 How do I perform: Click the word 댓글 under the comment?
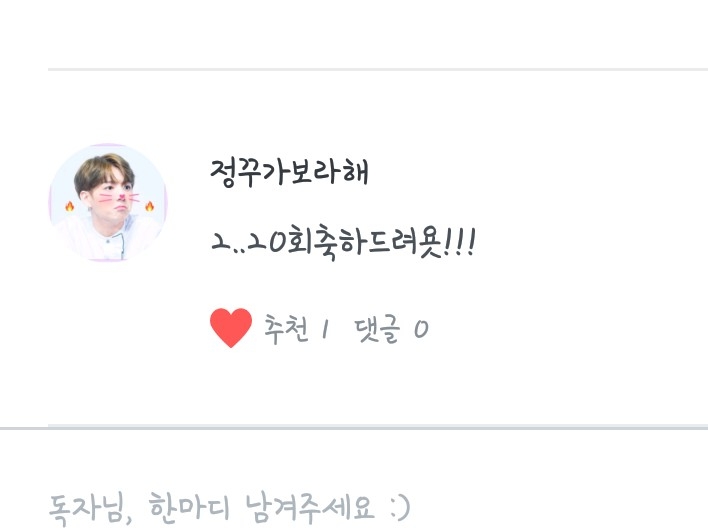[x=377, y=329]
